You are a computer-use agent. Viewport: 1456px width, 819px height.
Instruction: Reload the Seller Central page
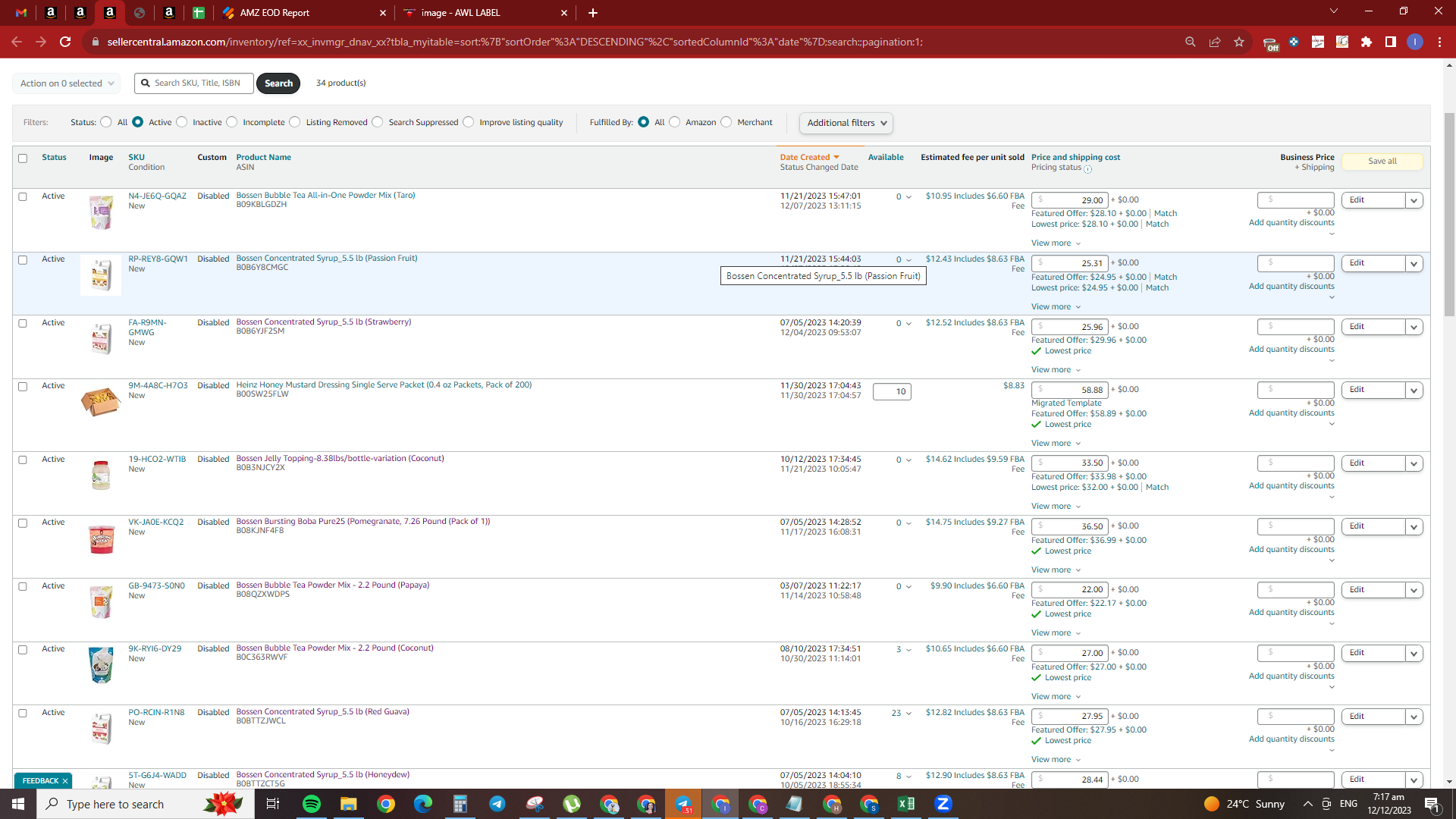[x=65, y=42]
